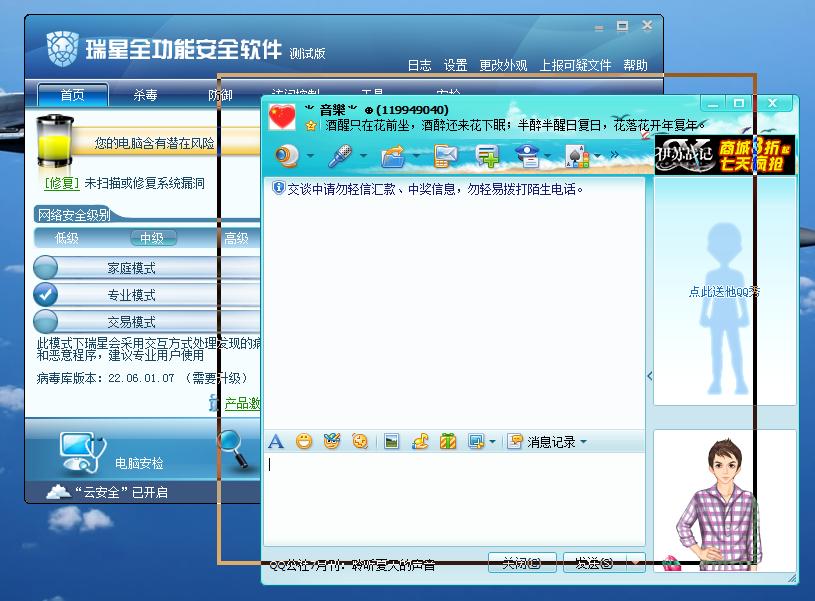Click the create discussion group icon
The image size is (815, 601).
487,156
